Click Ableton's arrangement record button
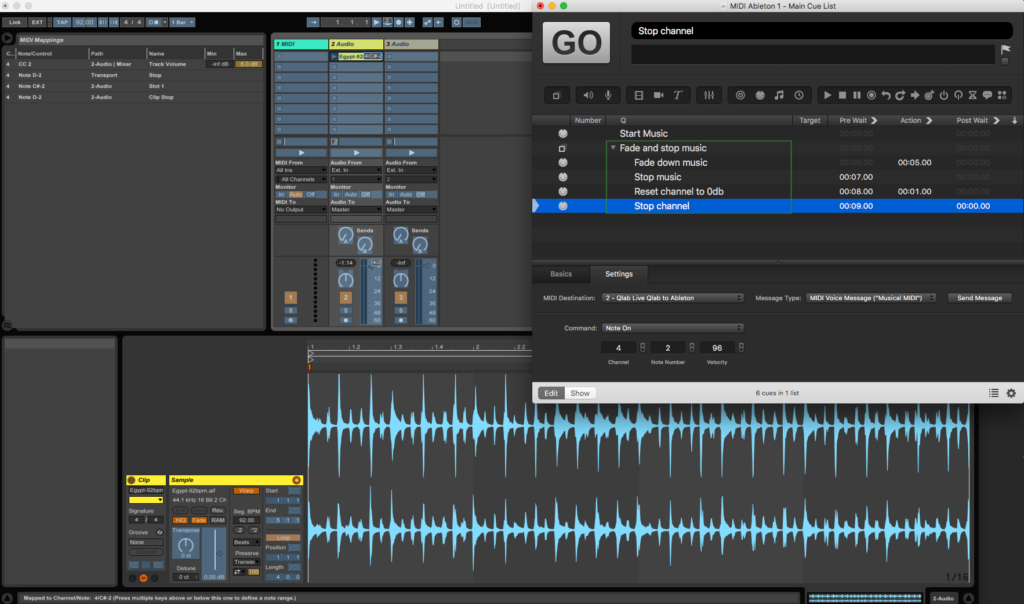The image size is (1024, 604). click(398, 22)
